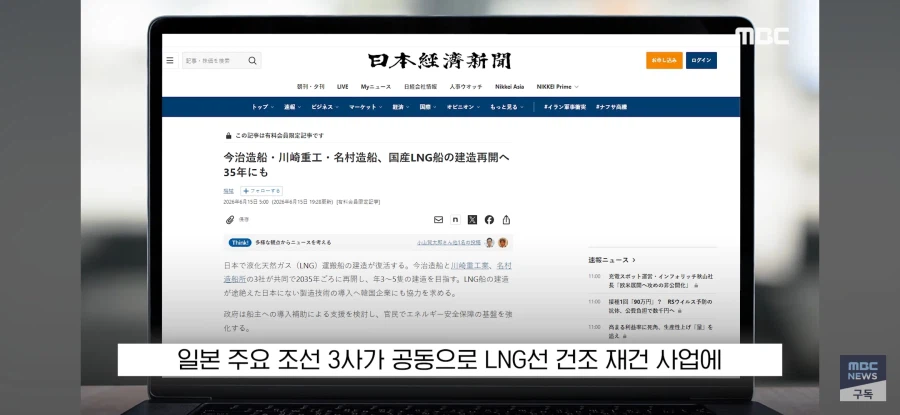Open the hamburger menu icon
The image size is (900, 415).
click(x=170, y=60)
